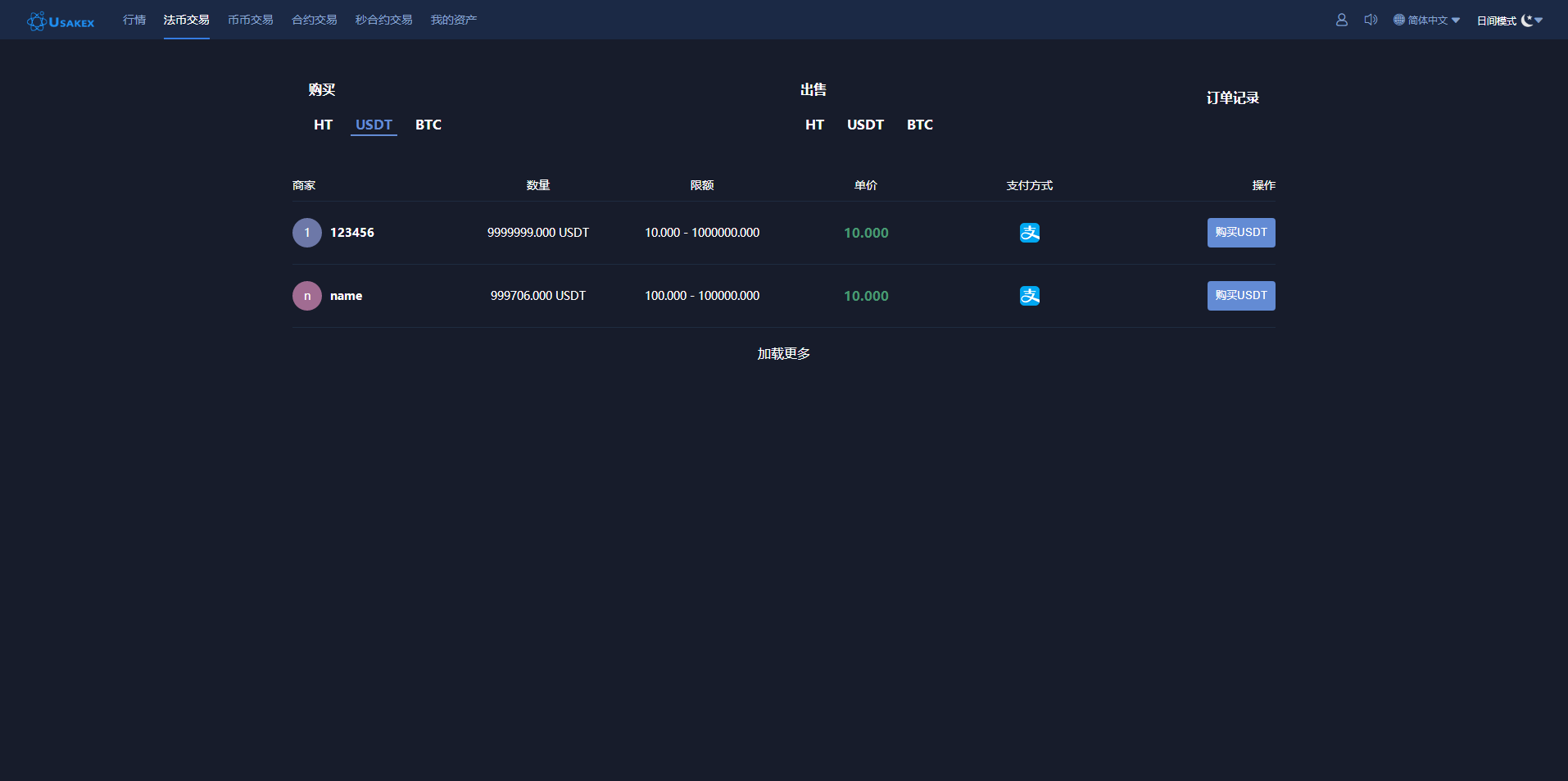
Task: Expand the theme mode dropdown arrow
Action: pos(1539,20)
